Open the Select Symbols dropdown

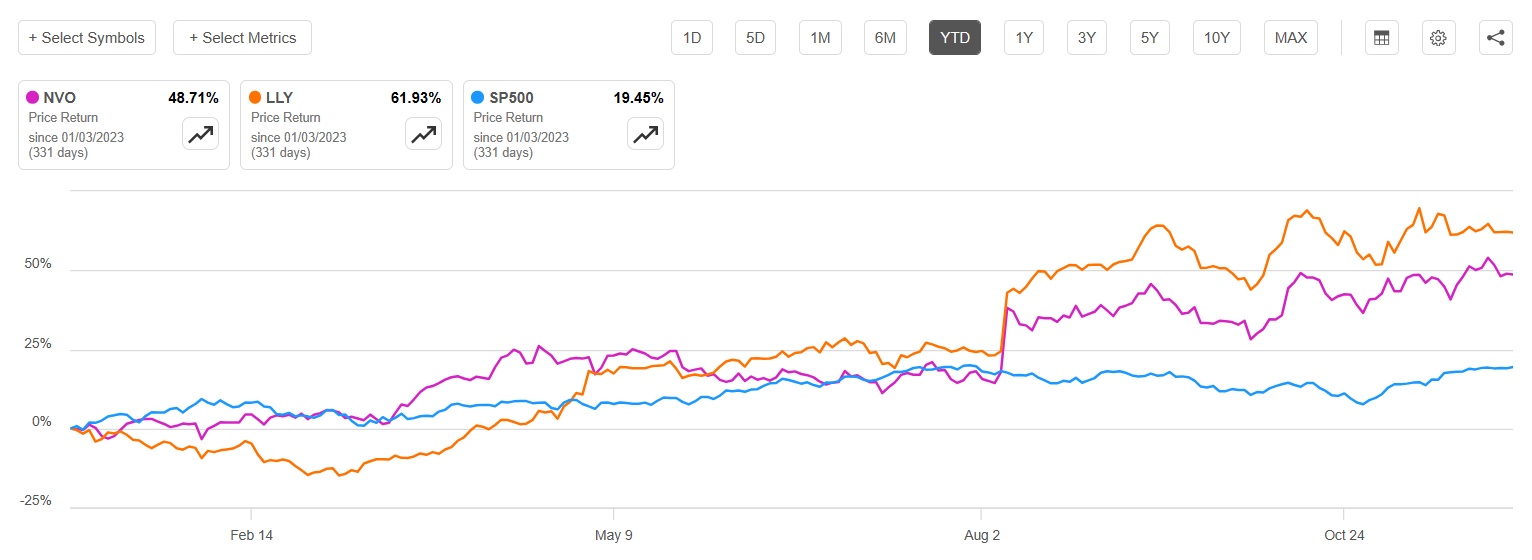coord(87,38)
